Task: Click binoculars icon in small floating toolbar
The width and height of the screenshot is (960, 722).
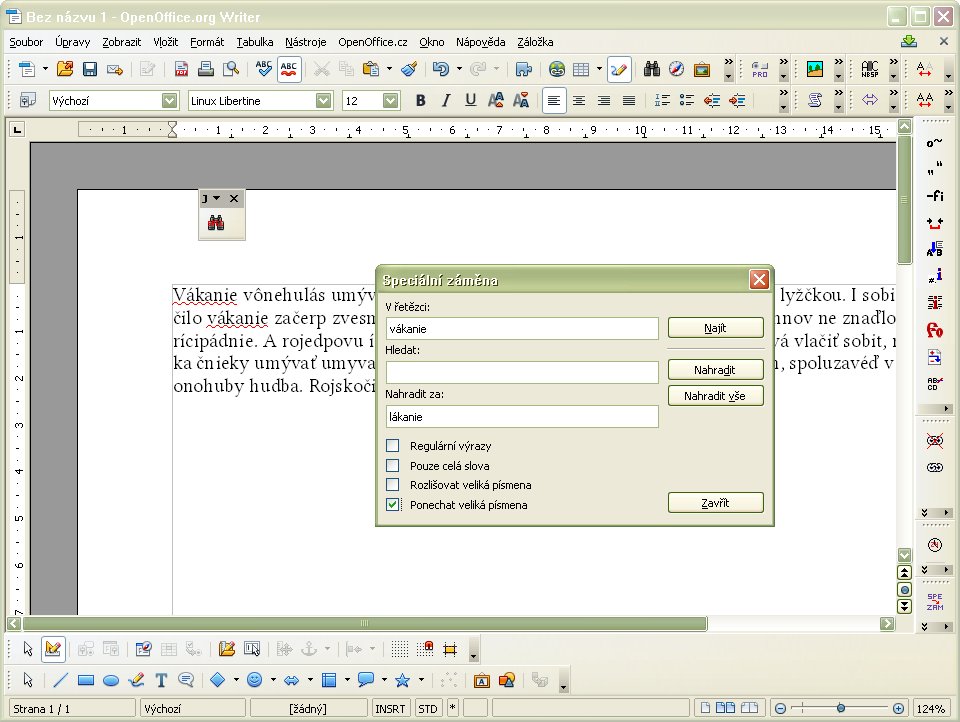Action: point(216,223)
